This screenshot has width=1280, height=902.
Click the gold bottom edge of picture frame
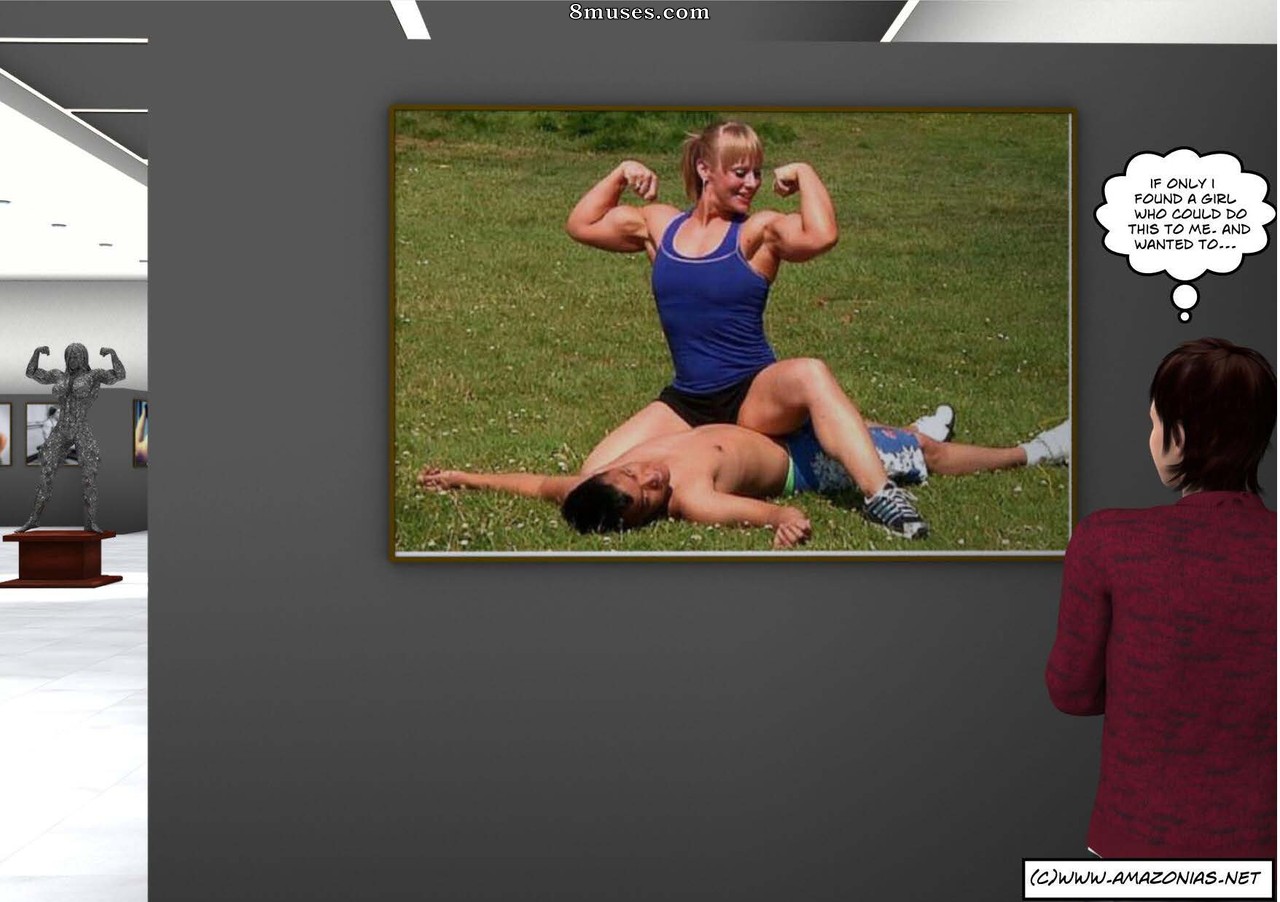click(x=730, y=556)
